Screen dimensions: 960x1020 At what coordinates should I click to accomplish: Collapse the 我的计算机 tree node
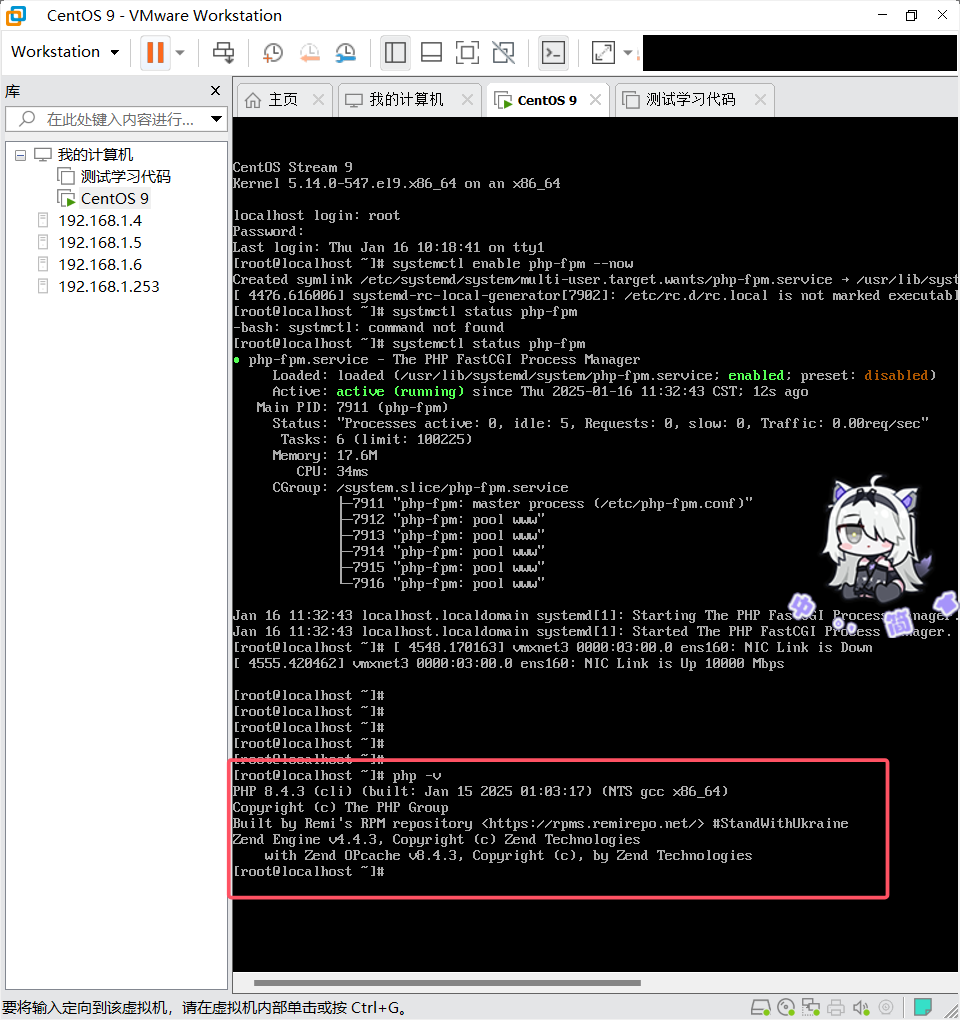click(x=21, y=155)
